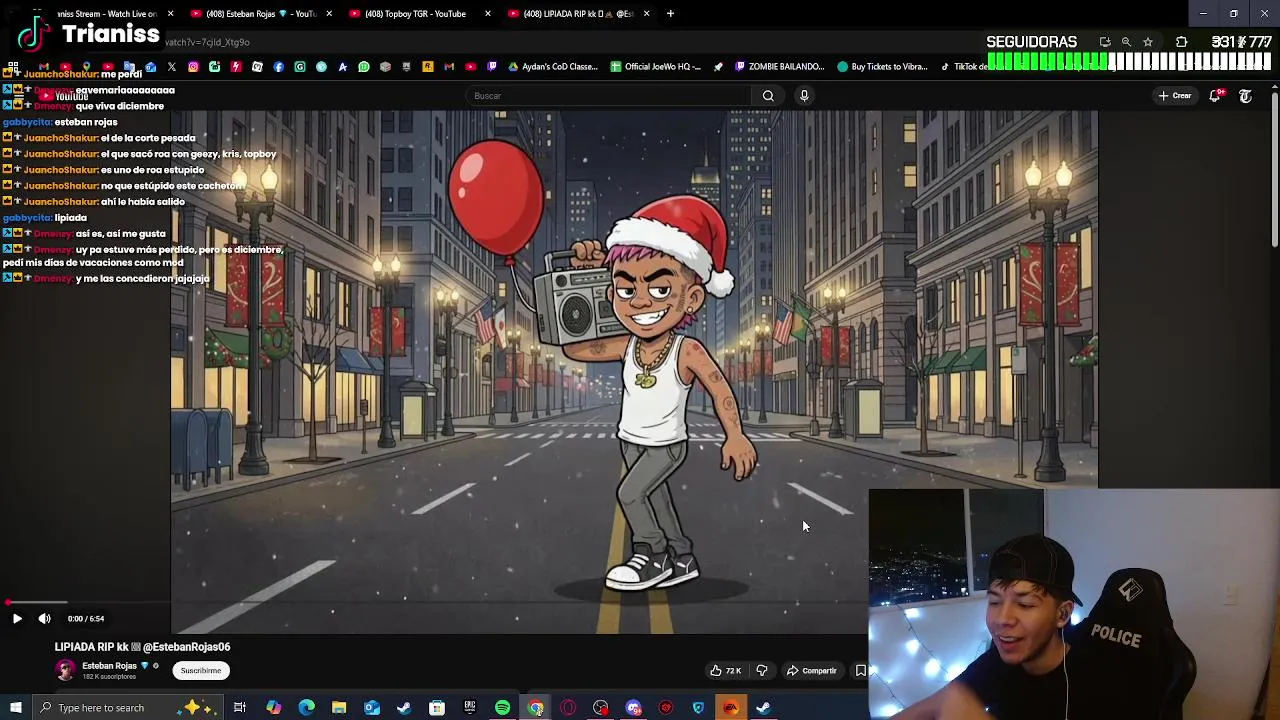Screen dimensions: 1280x720
Task: Open Buy Tickets to Vibra... bookmark
Action: (883, 67)
